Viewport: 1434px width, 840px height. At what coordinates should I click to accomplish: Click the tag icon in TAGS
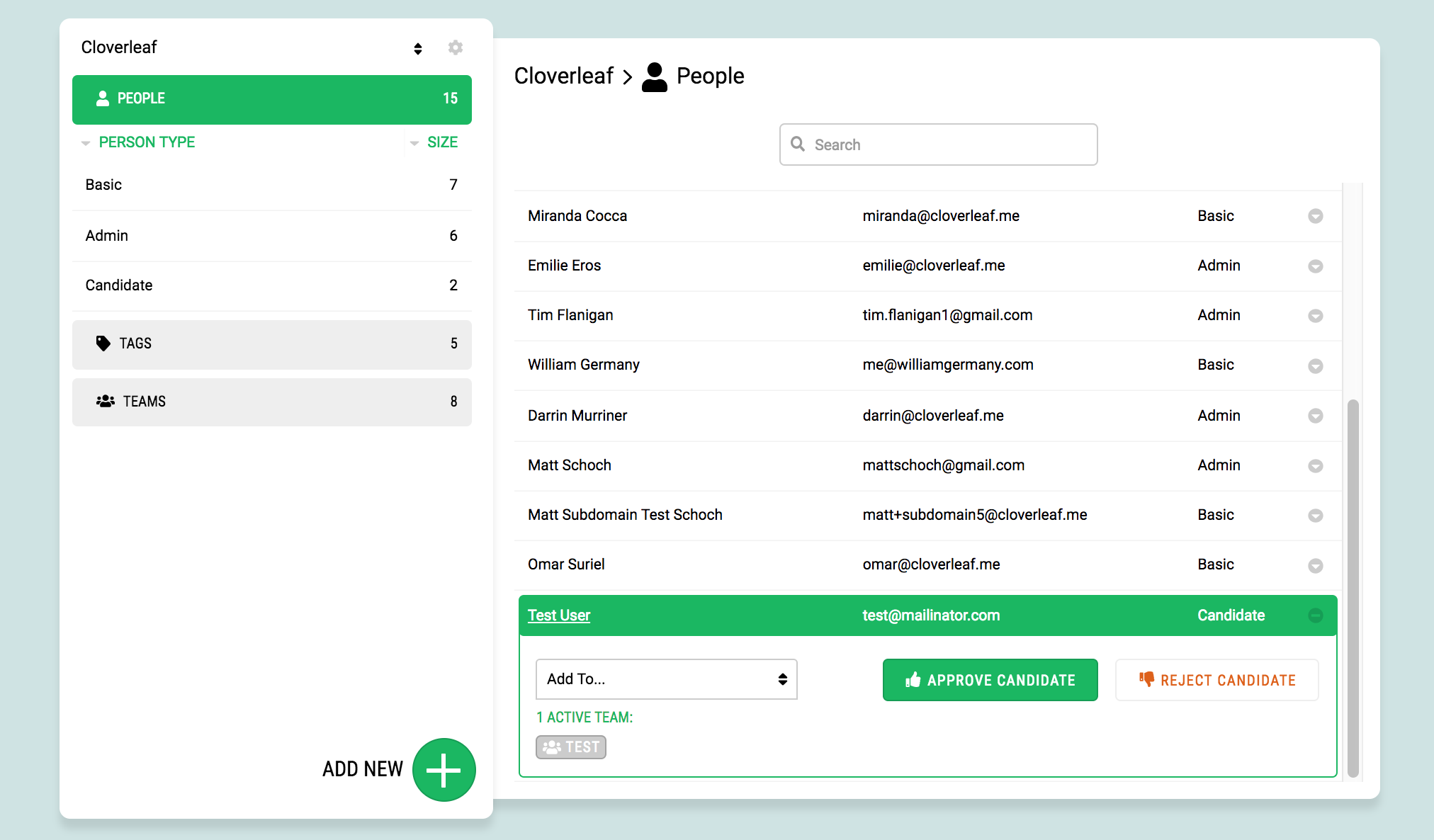point(103,344)
